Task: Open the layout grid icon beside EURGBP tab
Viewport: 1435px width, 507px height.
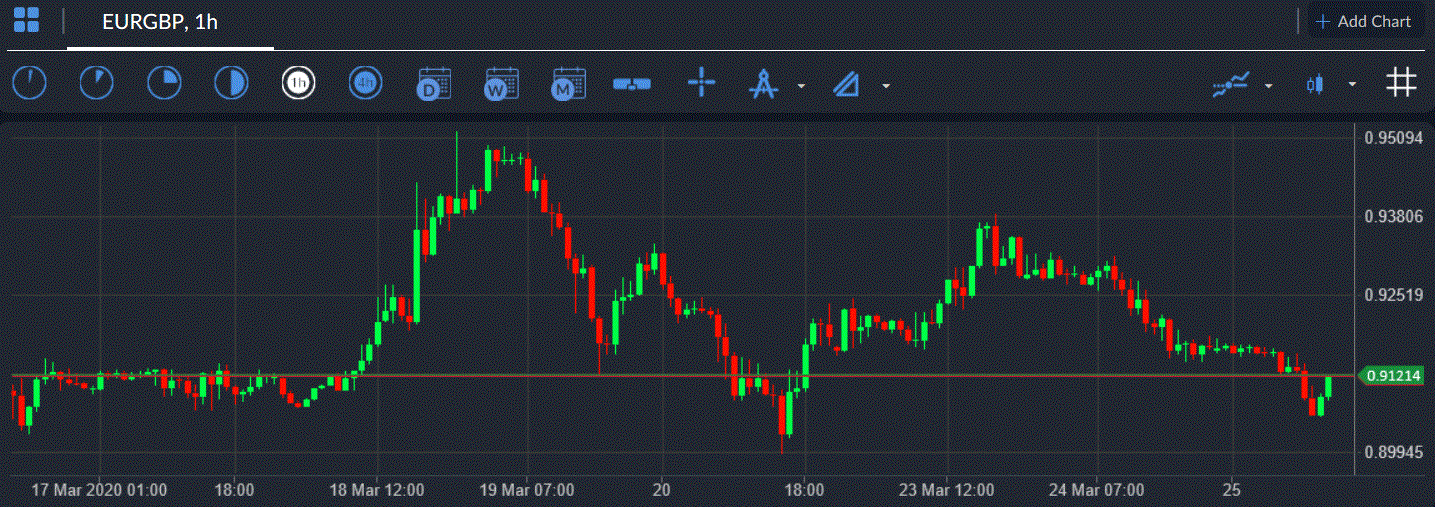Action: pos(26,20)
